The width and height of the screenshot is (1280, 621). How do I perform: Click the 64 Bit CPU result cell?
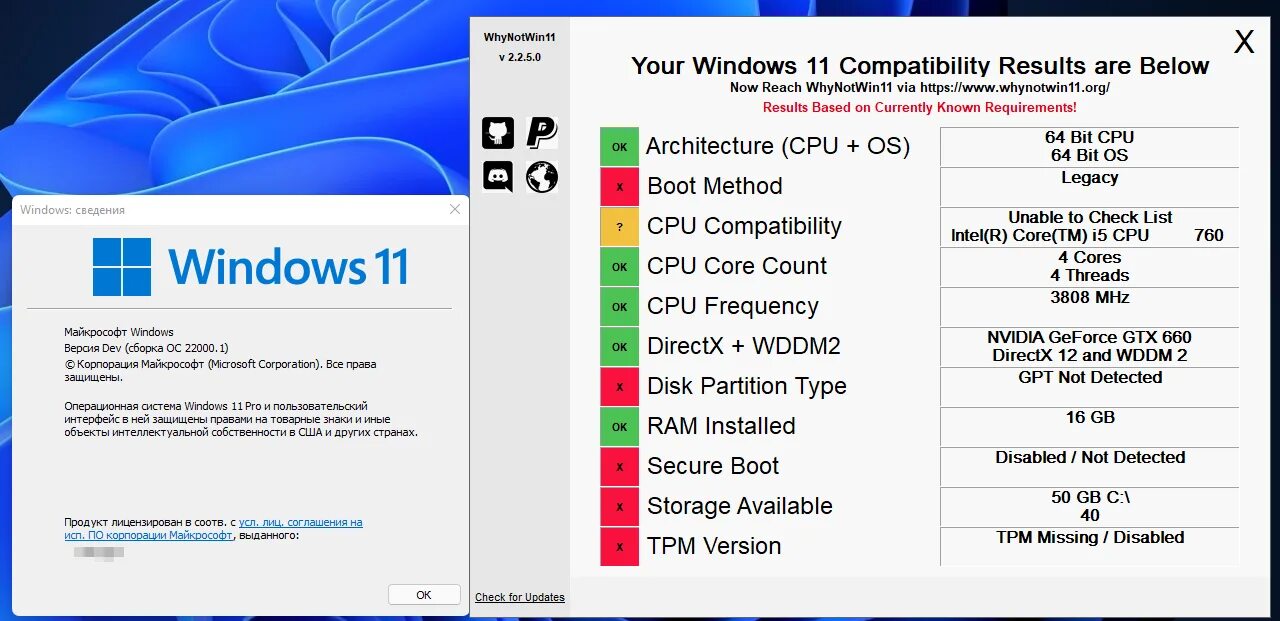pyautogui.click(x=1090, y=146)
